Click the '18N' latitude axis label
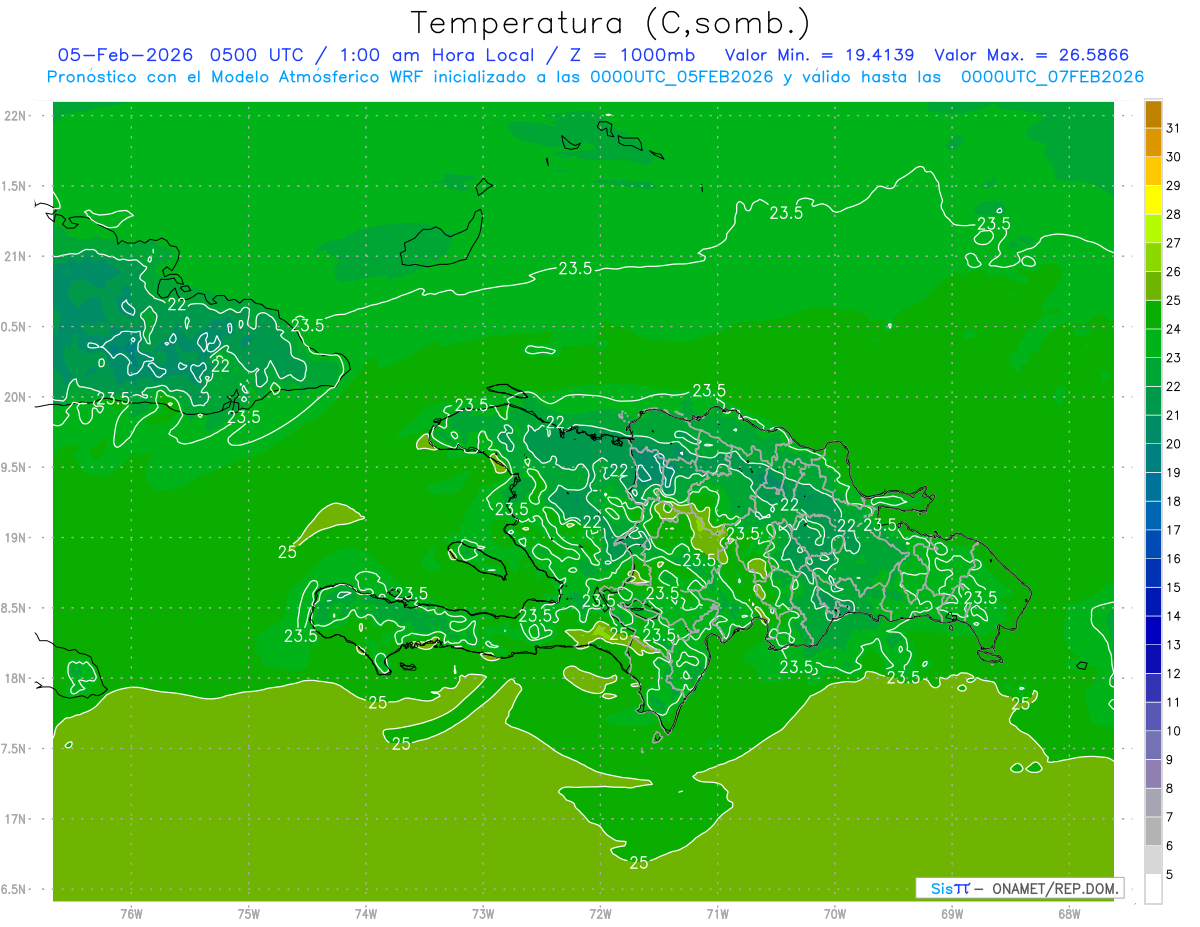The height and width of the screenshot is (927, 1200). (x=17, y=678)
